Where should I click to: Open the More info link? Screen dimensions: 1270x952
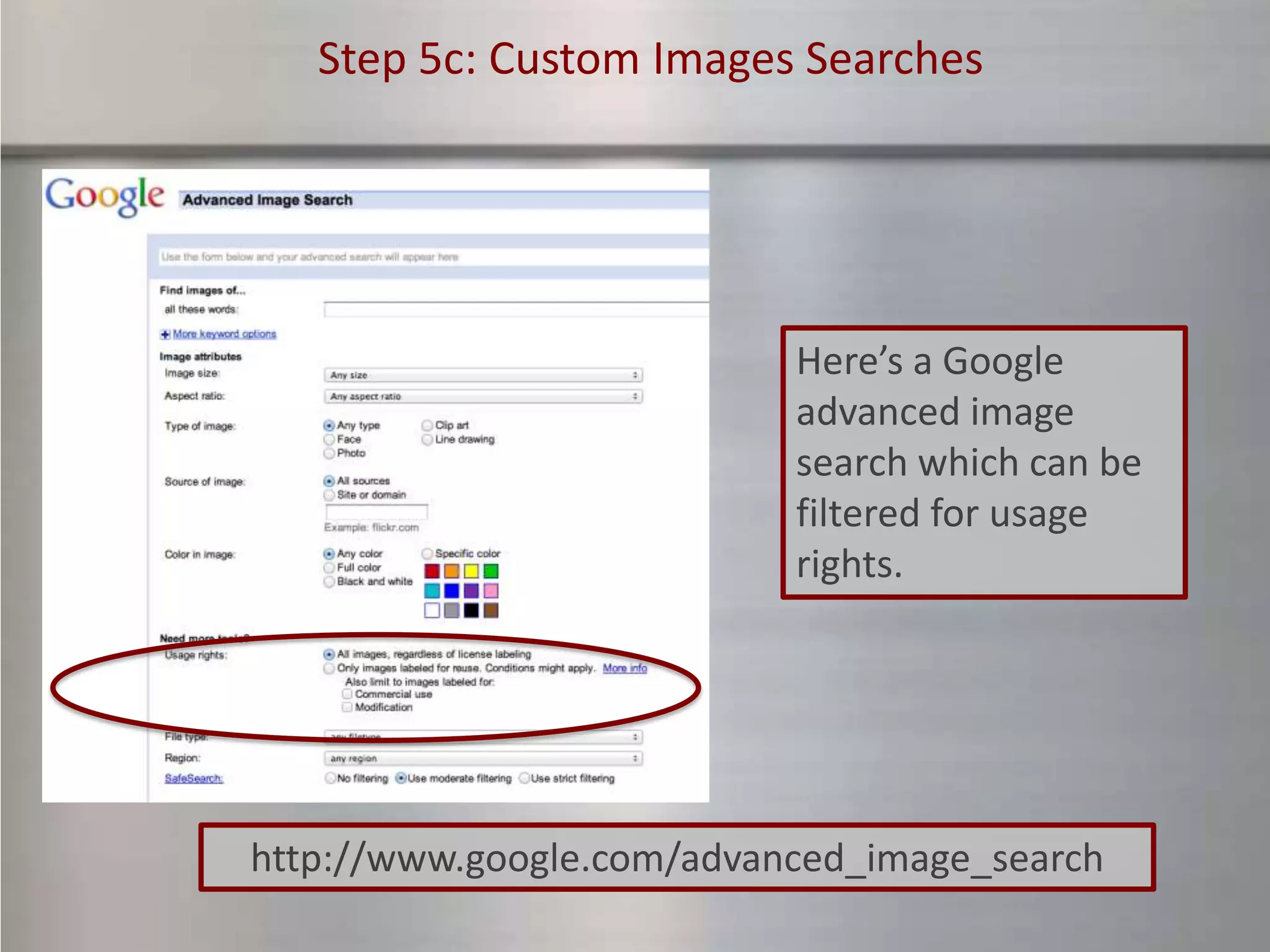[625, 668]
